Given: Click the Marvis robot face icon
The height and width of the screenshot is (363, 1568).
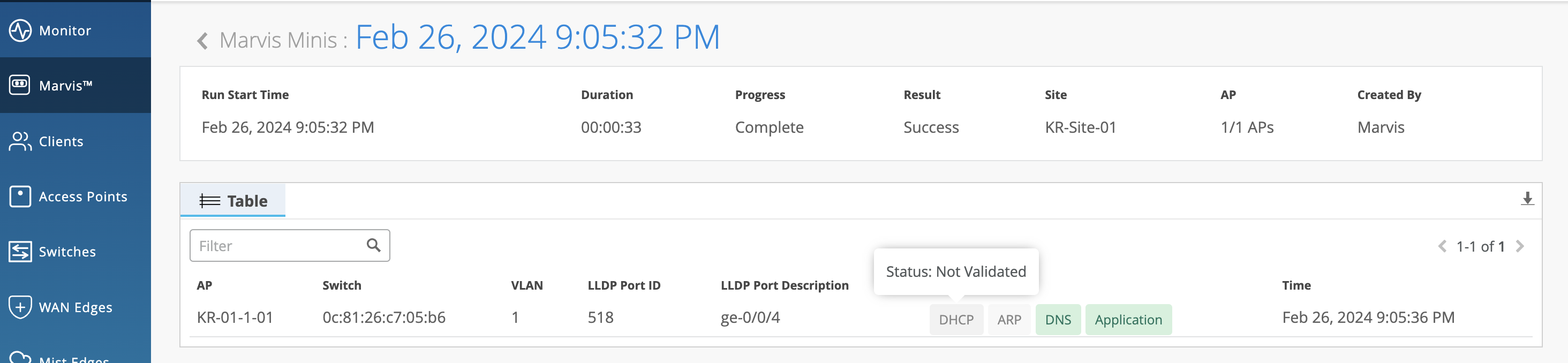Looking at the screenshot, I should coord(20,85).
